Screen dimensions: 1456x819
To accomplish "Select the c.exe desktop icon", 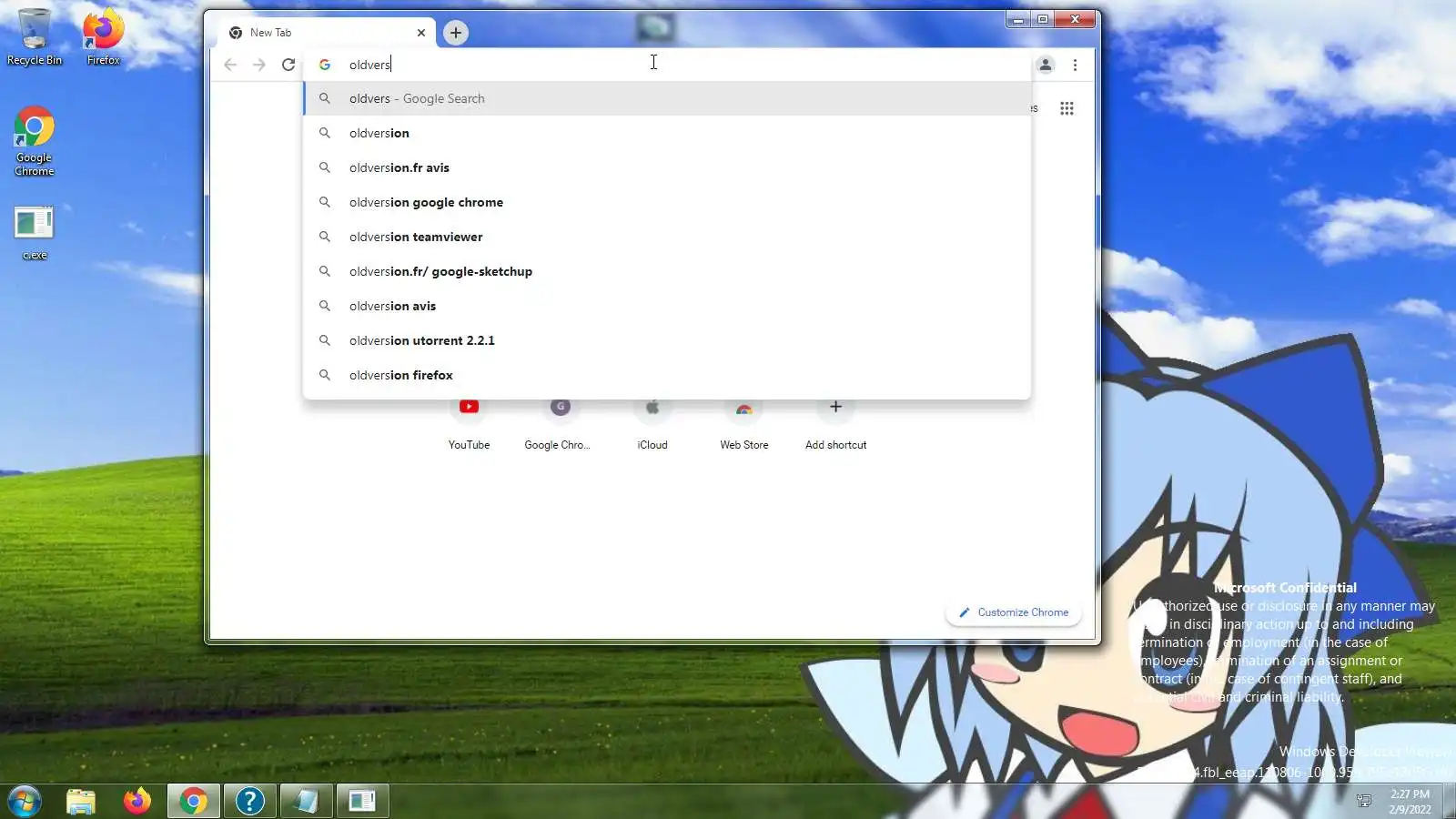I will (35, 233).
